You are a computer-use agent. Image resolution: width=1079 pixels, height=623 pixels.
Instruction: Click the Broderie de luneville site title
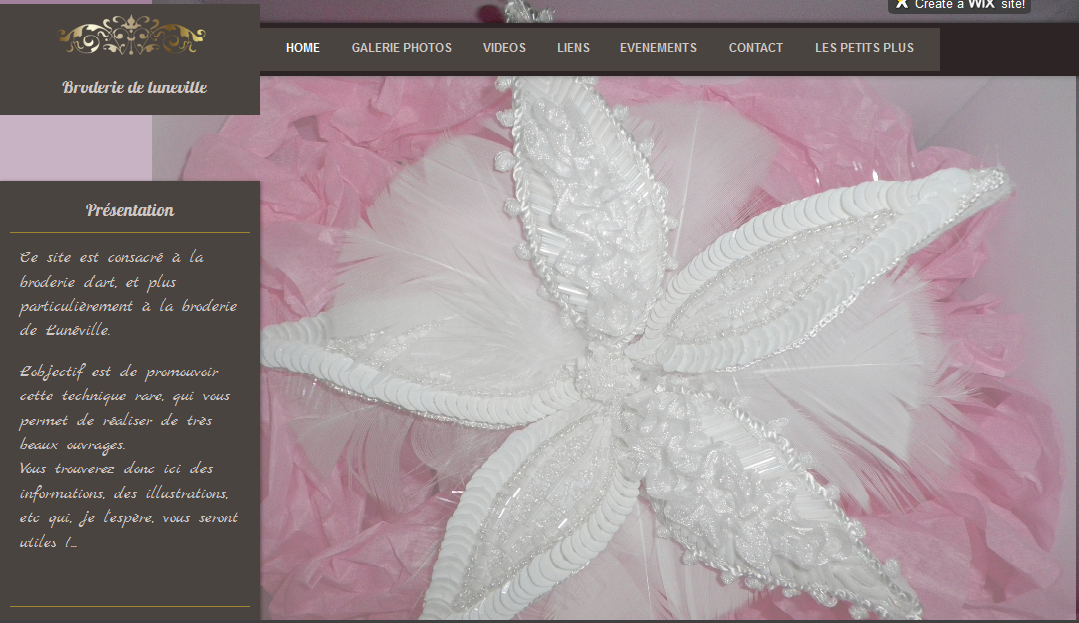pos(135,87)
